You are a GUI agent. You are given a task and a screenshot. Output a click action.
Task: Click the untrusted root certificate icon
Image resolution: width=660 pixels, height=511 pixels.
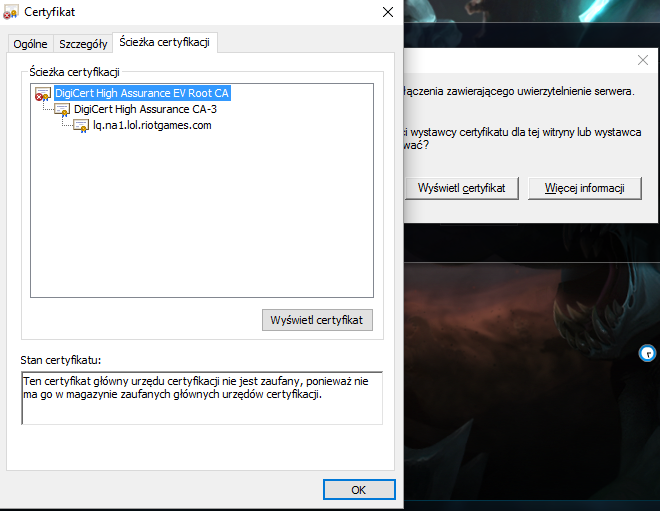(43, 93)
